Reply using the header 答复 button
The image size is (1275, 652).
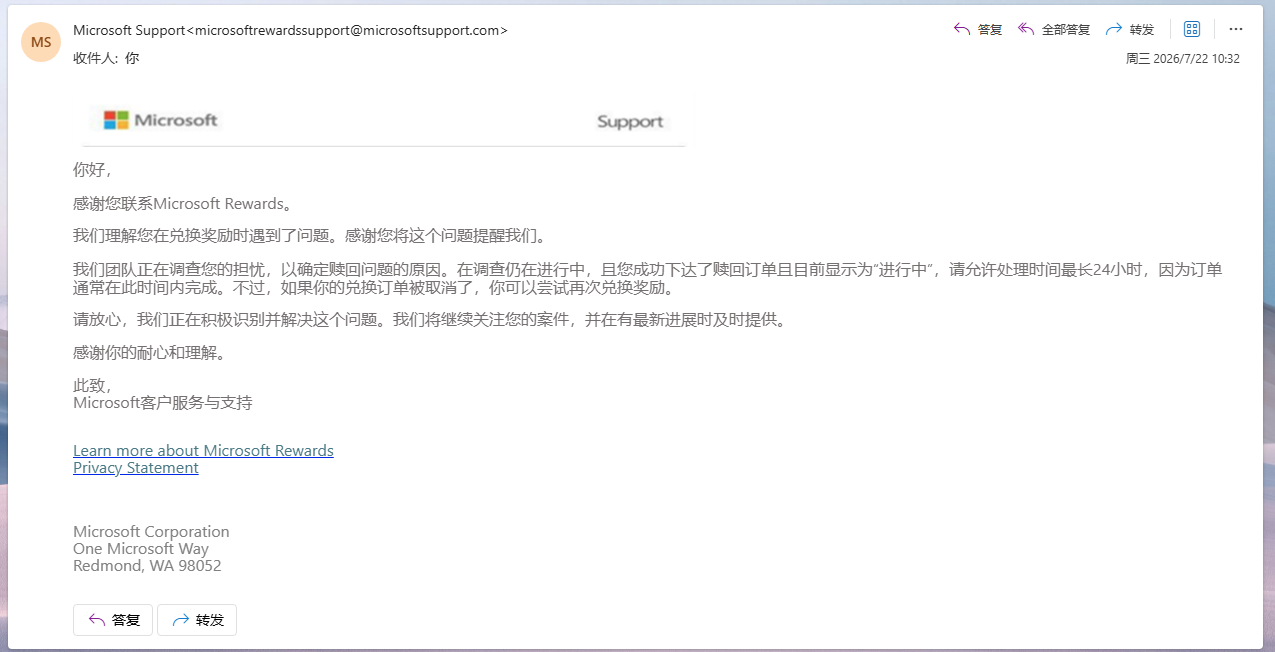(x=978, y=29)
